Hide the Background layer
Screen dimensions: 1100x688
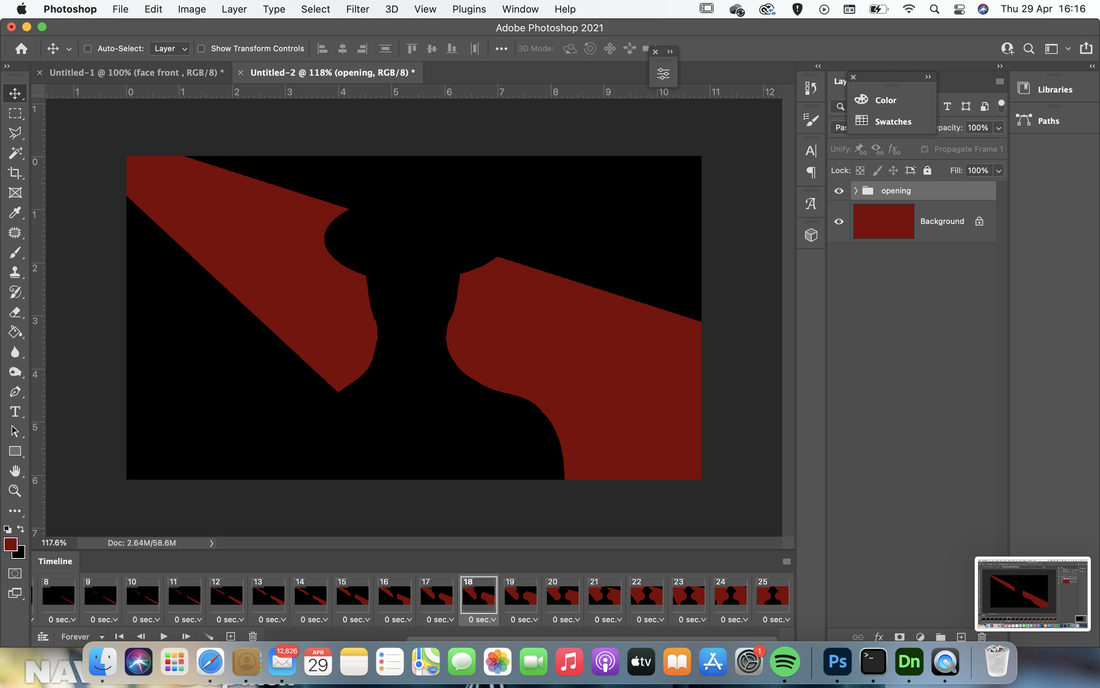click(838, 222)
